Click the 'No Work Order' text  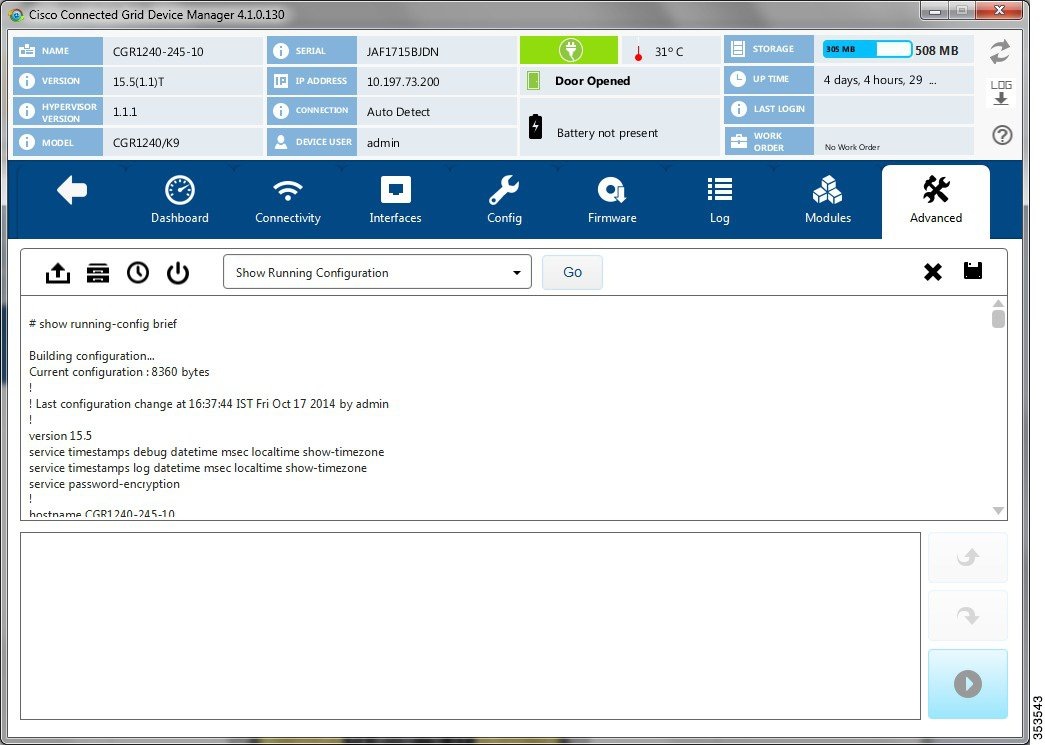(852, 147)
